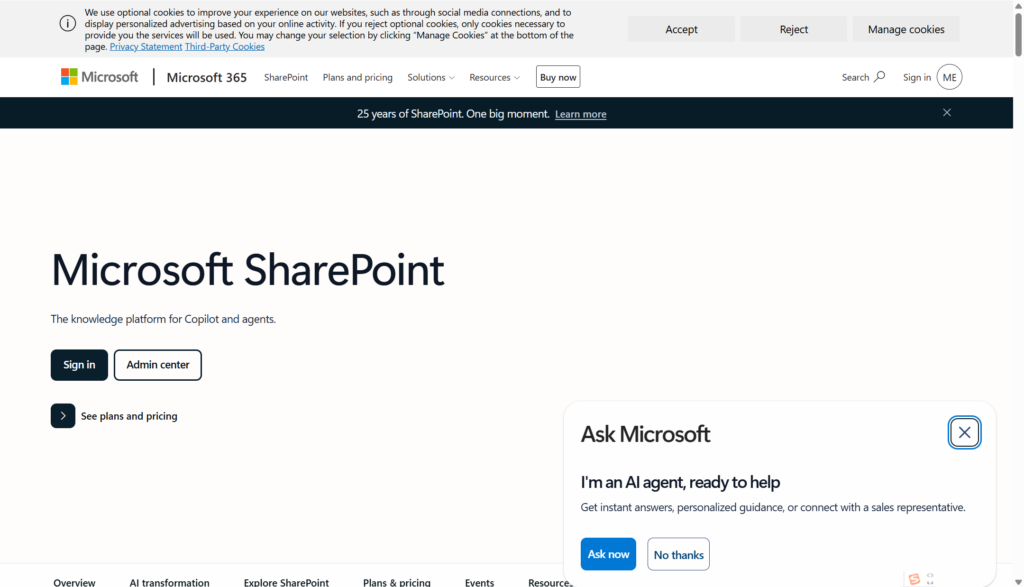
Task: Click the cookie banner info icon
Action: [x=68, y=24]
